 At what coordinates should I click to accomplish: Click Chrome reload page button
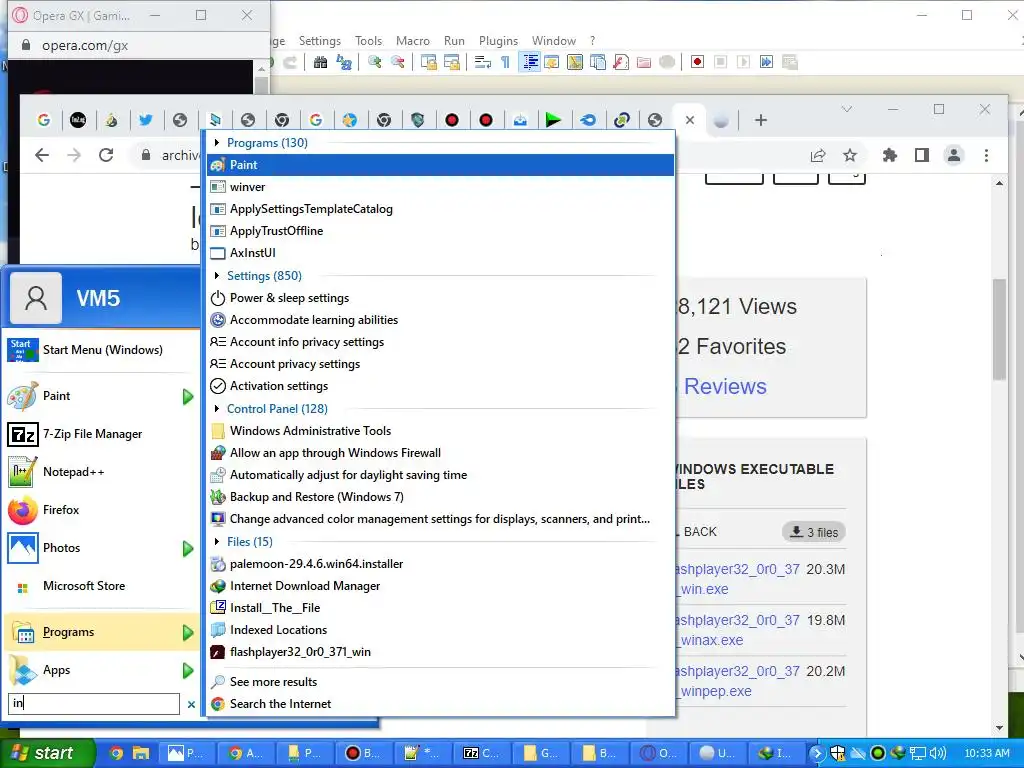(x=106, y=155)
